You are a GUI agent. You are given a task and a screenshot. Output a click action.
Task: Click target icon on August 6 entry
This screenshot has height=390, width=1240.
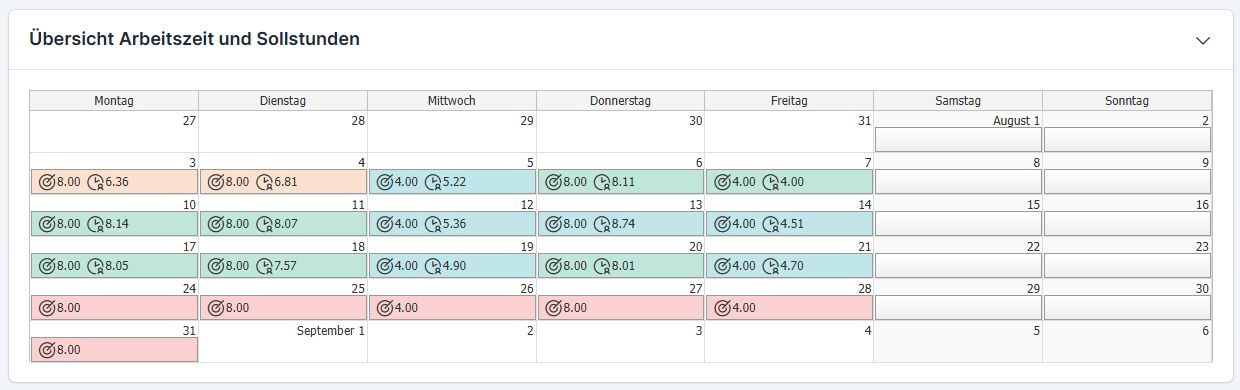pyautogui.click(x=552, y=182)
